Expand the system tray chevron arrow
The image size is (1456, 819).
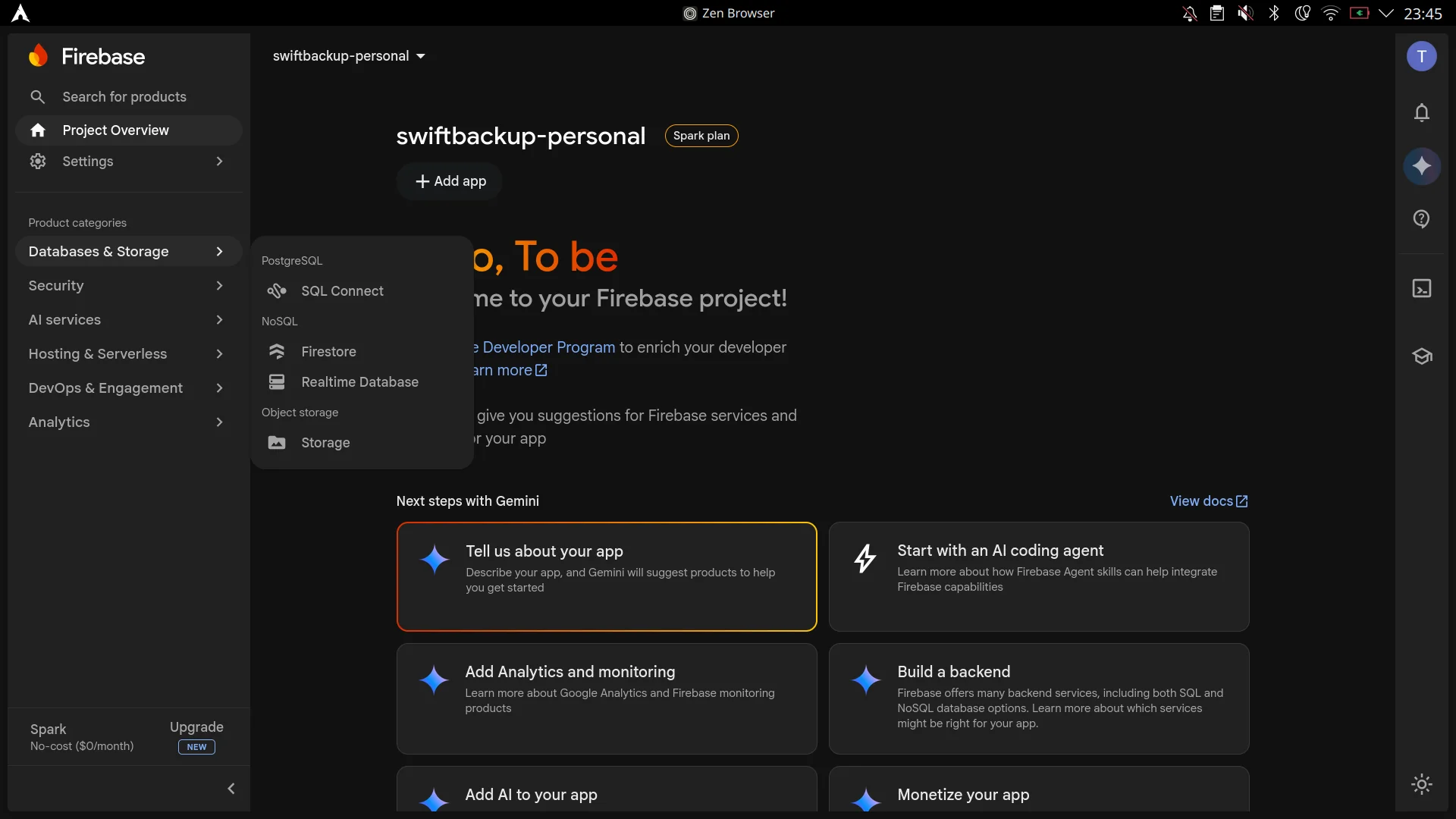click(x=1386, y=14)
